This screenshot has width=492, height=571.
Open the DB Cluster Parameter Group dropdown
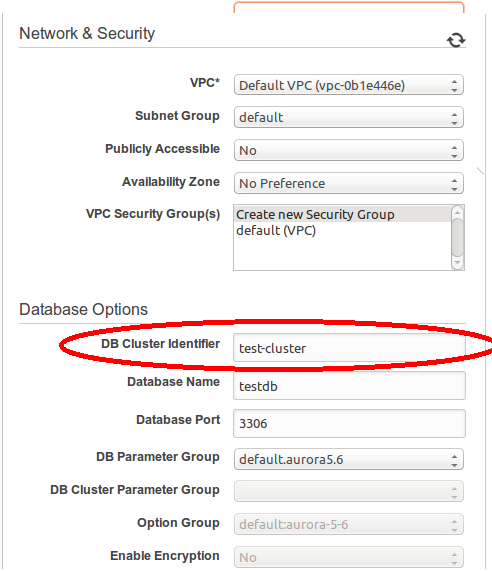[x=349, y=491]
